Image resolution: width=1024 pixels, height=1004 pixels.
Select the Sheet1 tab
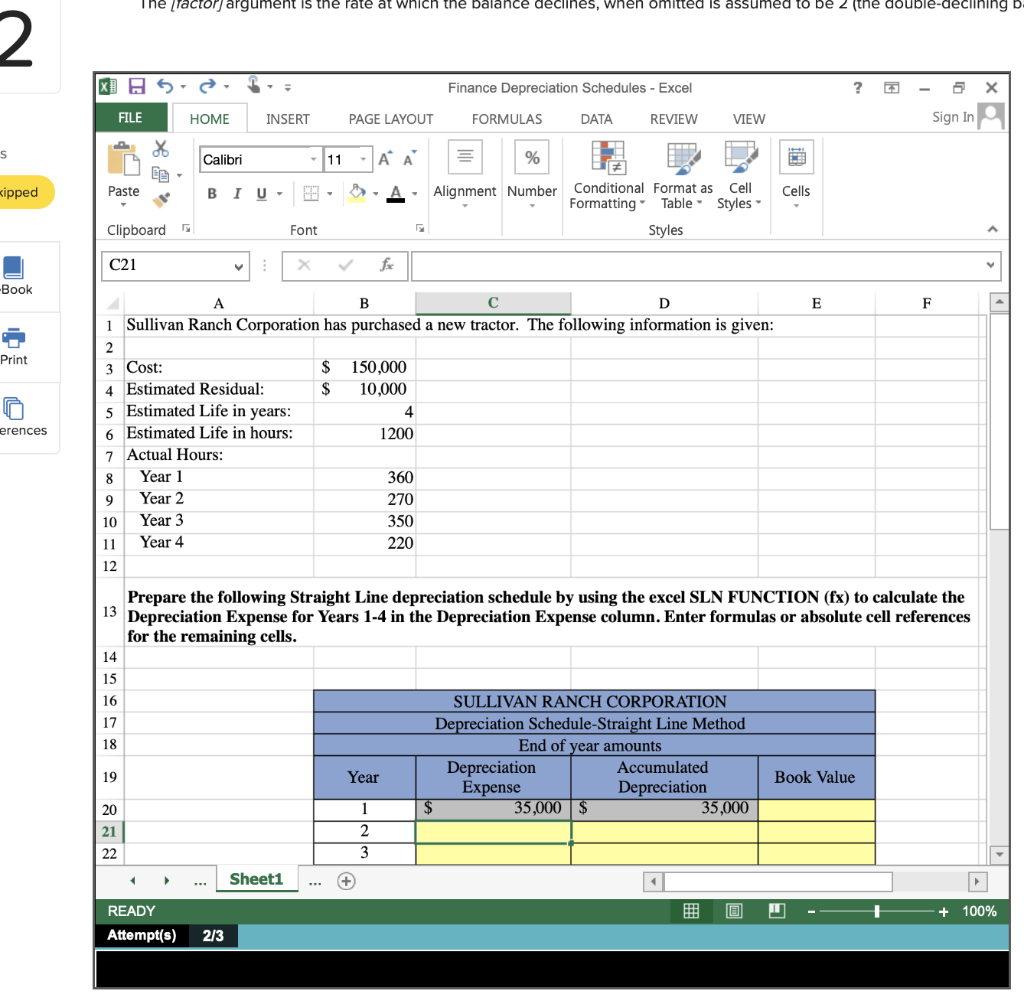[256, 879]
